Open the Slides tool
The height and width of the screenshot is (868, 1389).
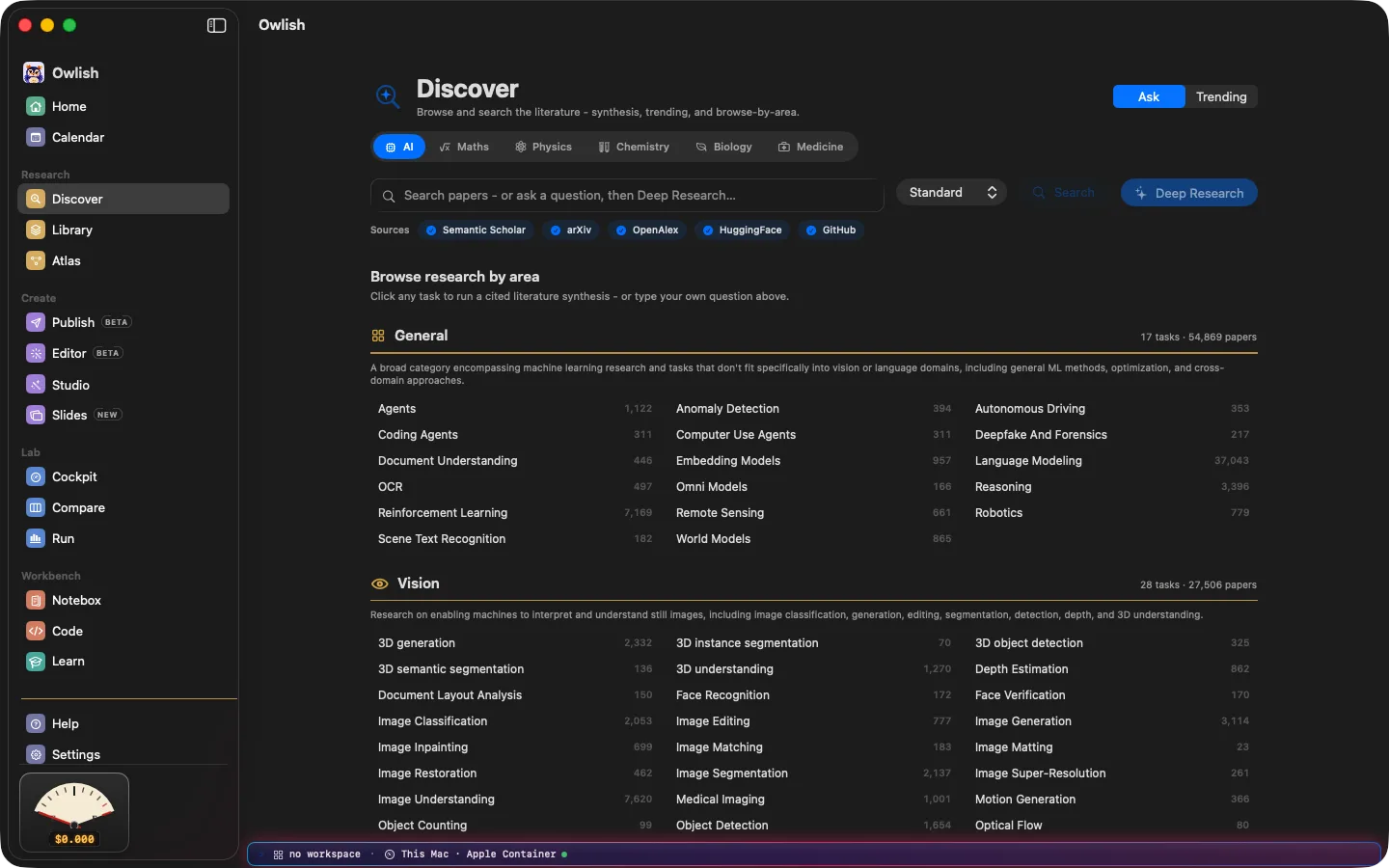tap(123, 415)
